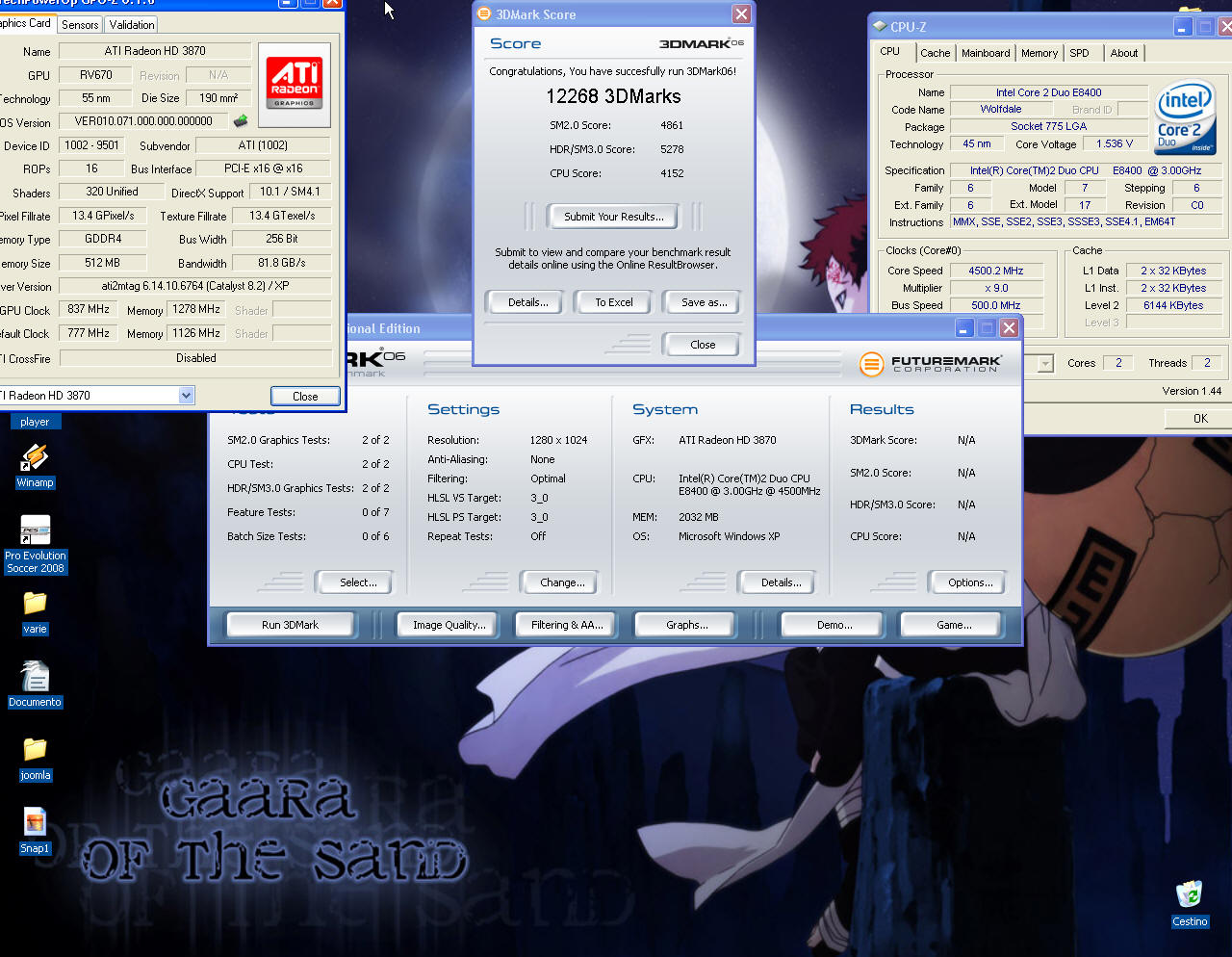This screenshot has height=957, width=1232.
Task: Close the 3DMark Score dialog via Close button
Action: (703, 345)
